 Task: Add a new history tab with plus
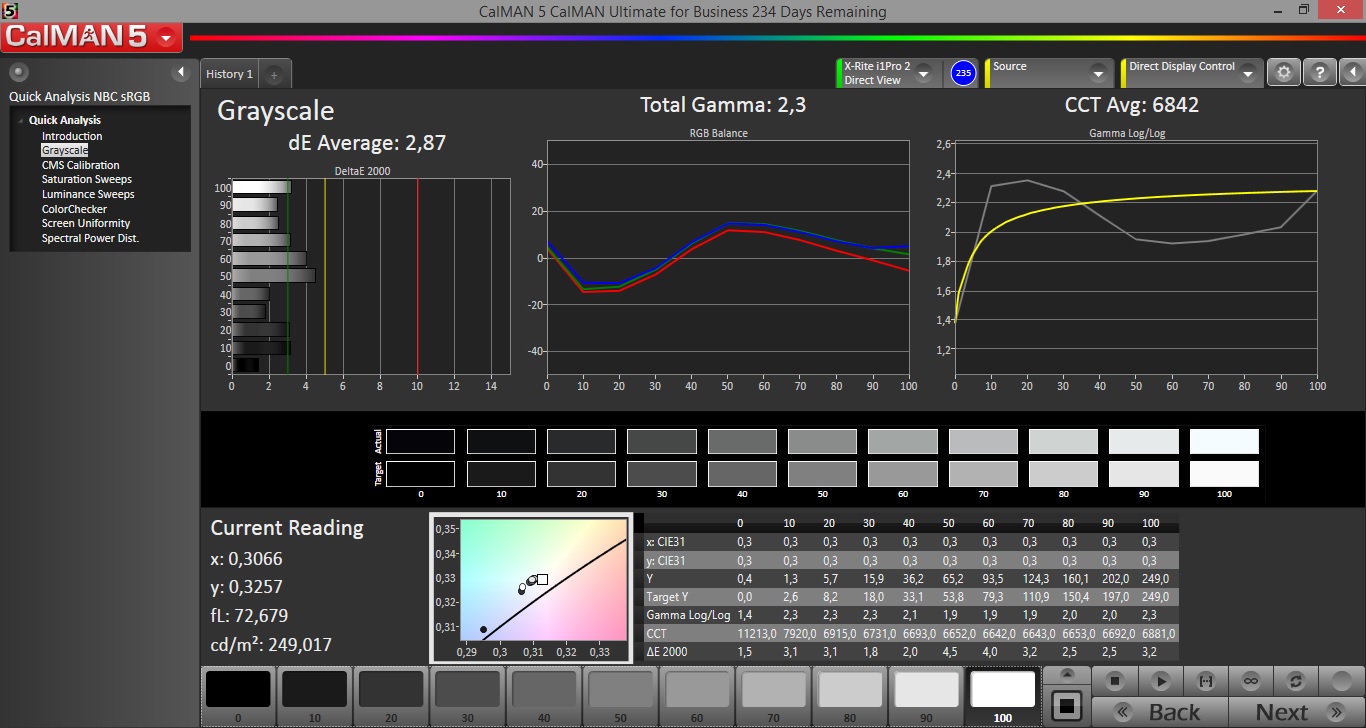(275, 74)
